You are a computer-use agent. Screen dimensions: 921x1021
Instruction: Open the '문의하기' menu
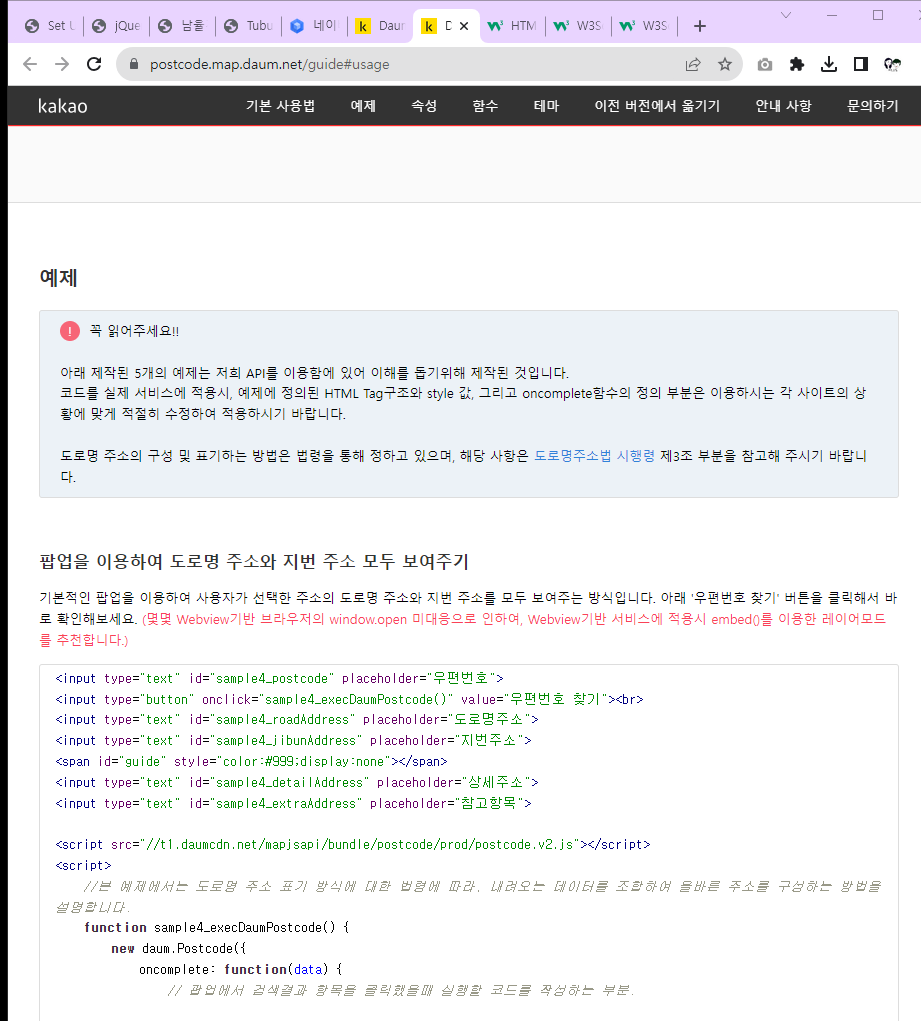[x=872, y=105]
